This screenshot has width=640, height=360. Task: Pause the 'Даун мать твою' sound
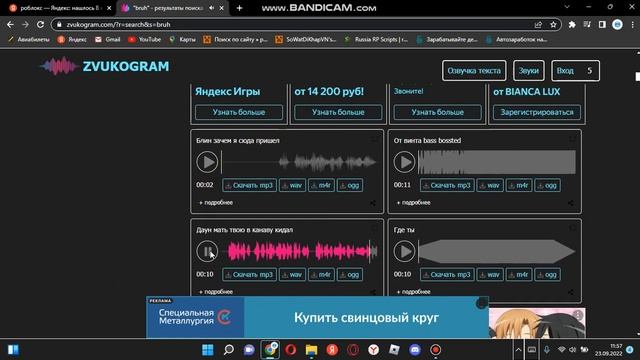(207, 251)
